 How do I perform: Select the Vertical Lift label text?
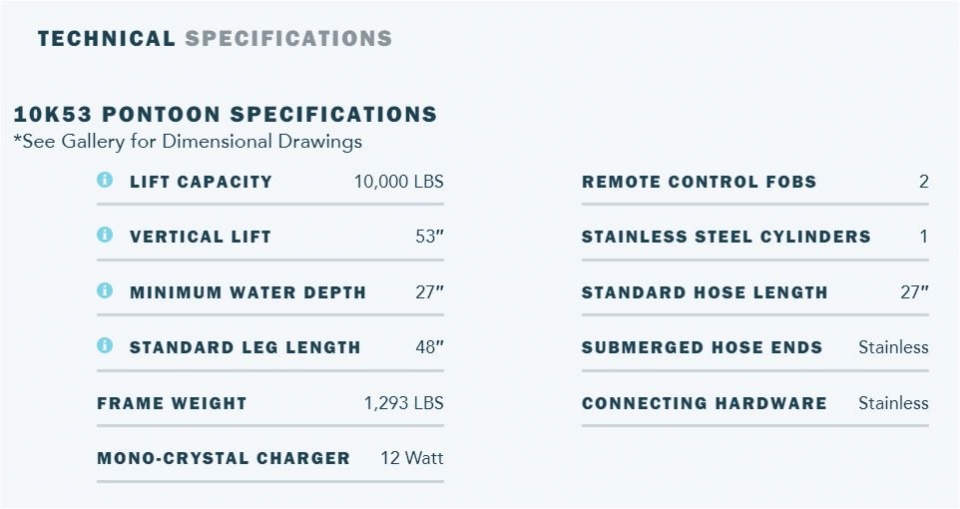coord(200,237)
